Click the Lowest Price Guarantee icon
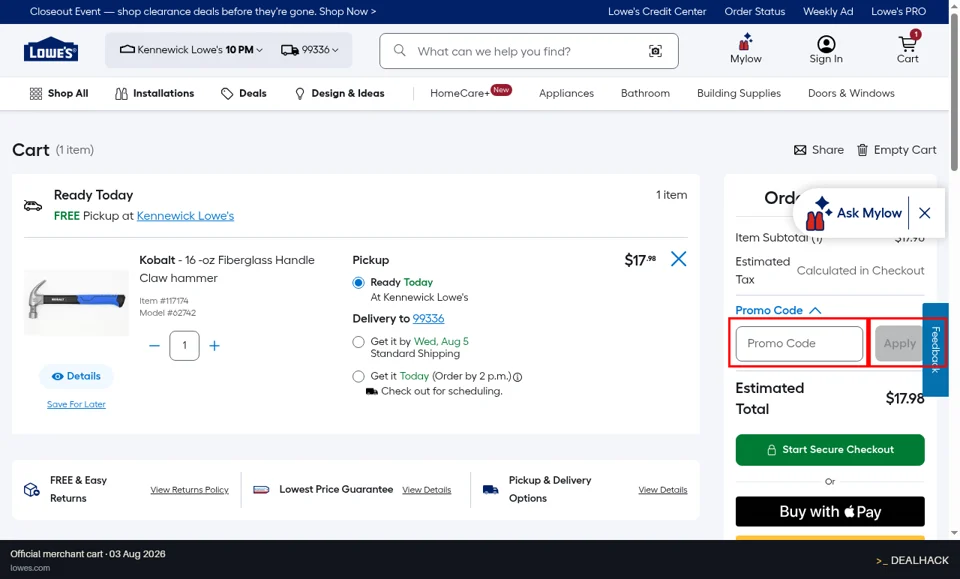The image size is (960, 579). click(261, 490)
